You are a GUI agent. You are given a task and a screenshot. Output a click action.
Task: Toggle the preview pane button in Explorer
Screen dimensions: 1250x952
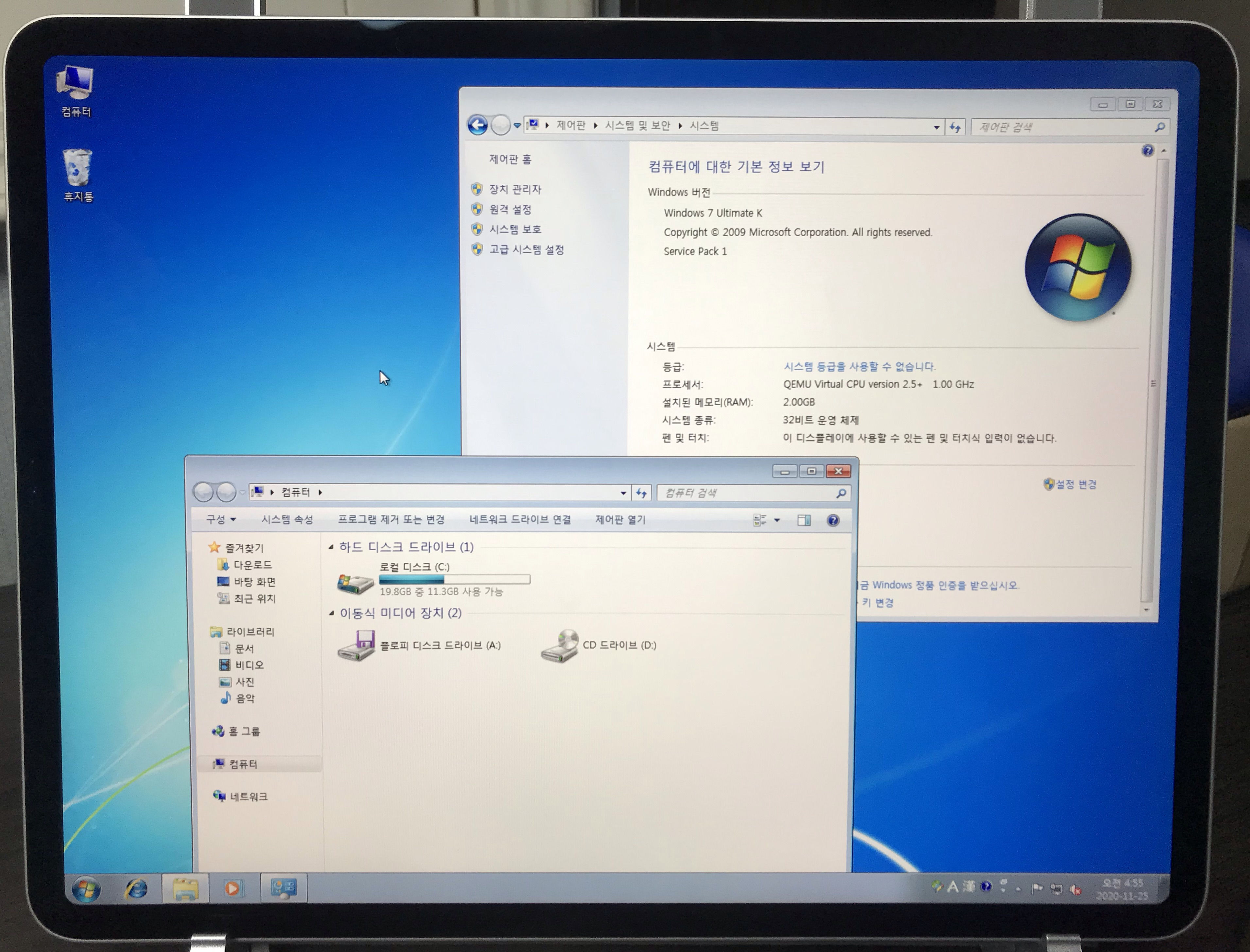pos(804,520)
